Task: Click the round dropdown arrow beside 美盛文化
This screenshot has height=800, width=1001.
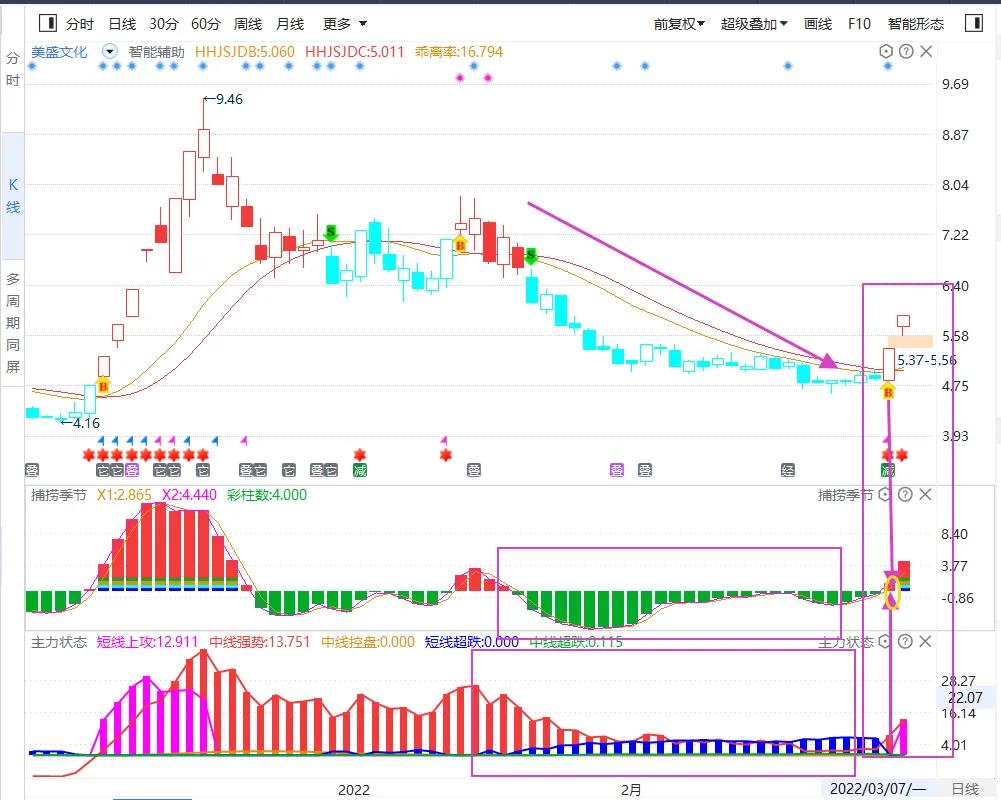Action: (x=109, y=51)
